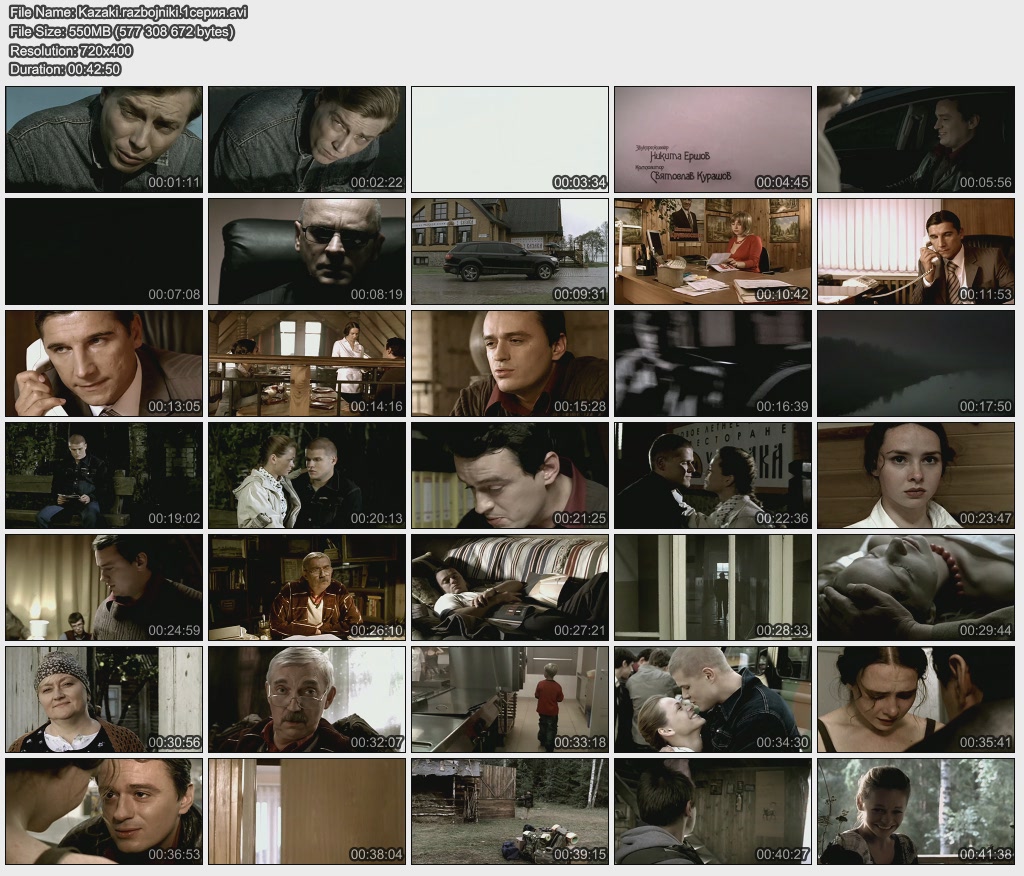Select the forest cabin frame at 00:39:15
The image size is (1024, 876).
(510, 811)
